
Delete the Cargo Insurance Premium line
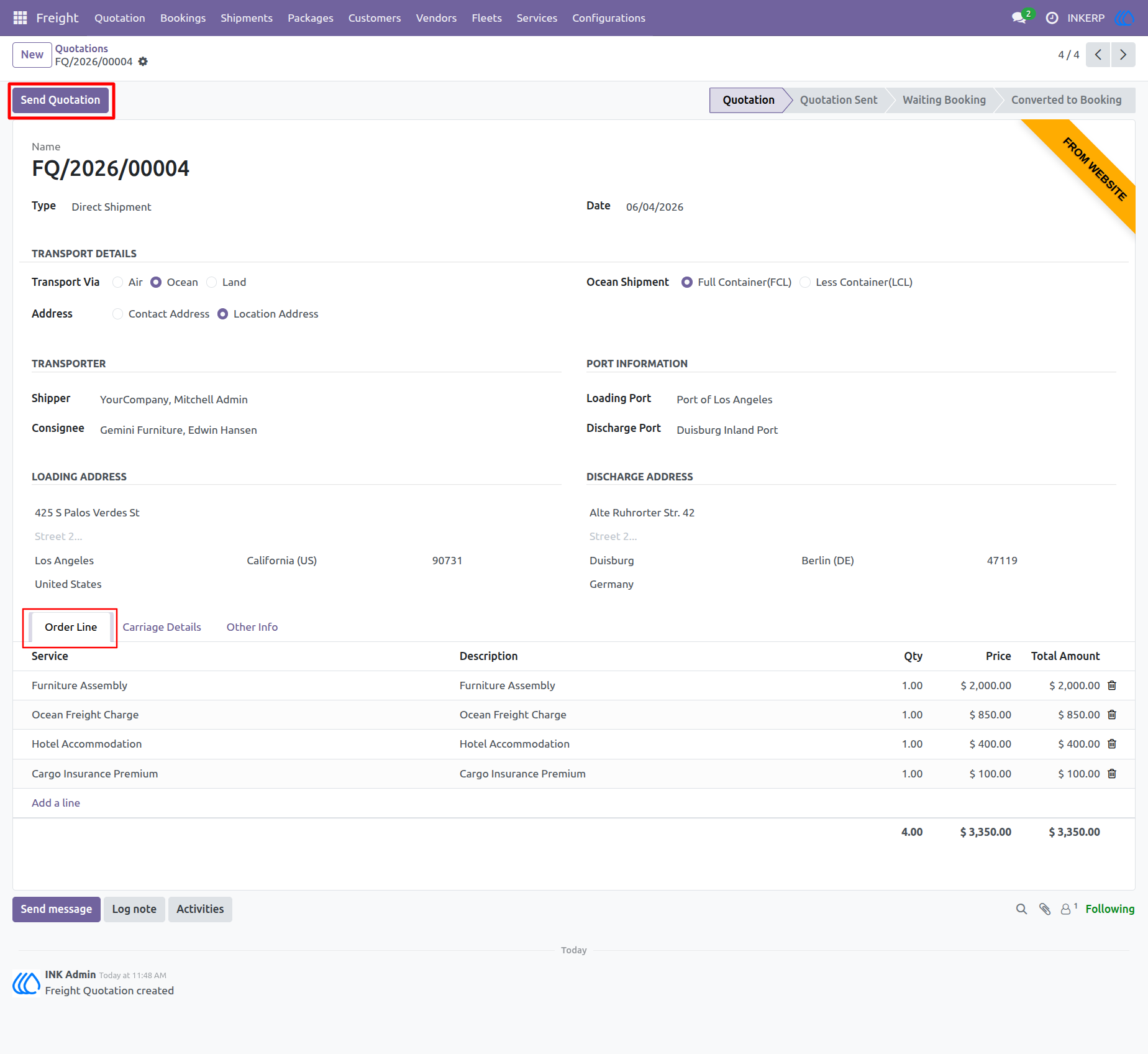(x=1112, y=774)
